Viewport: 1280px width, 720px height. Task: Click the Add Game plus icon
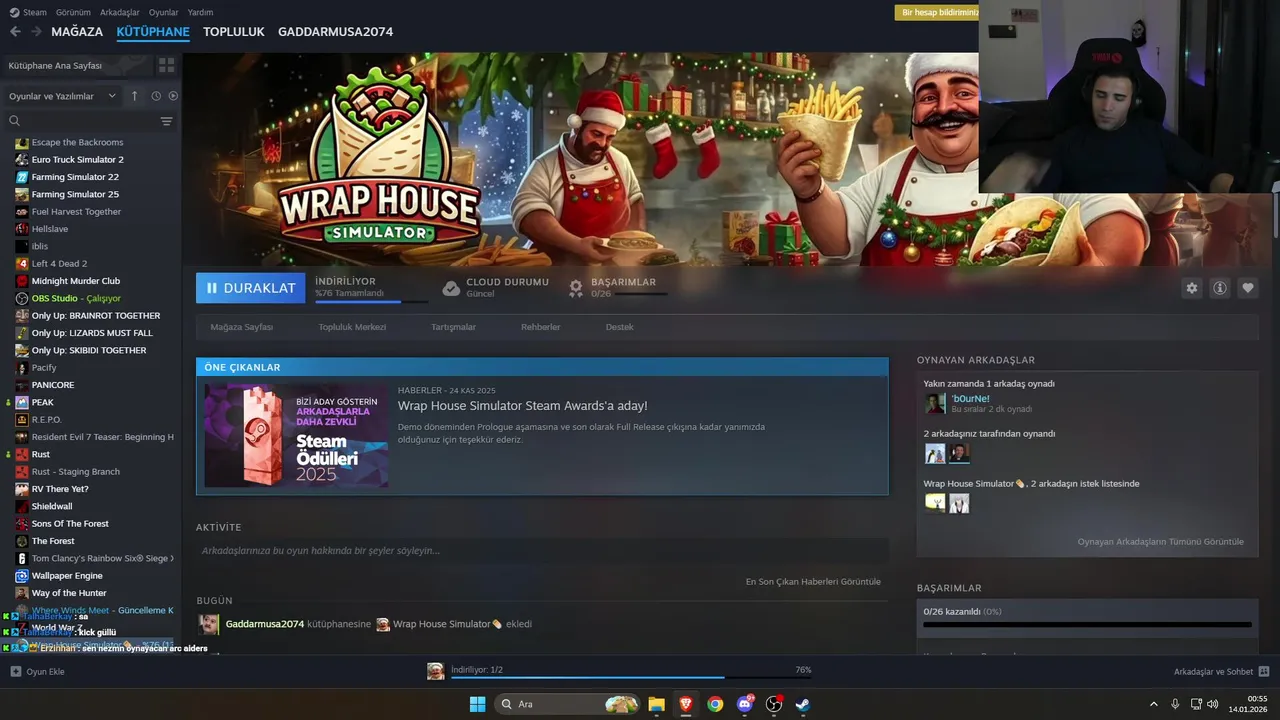(x=15, y=672)
